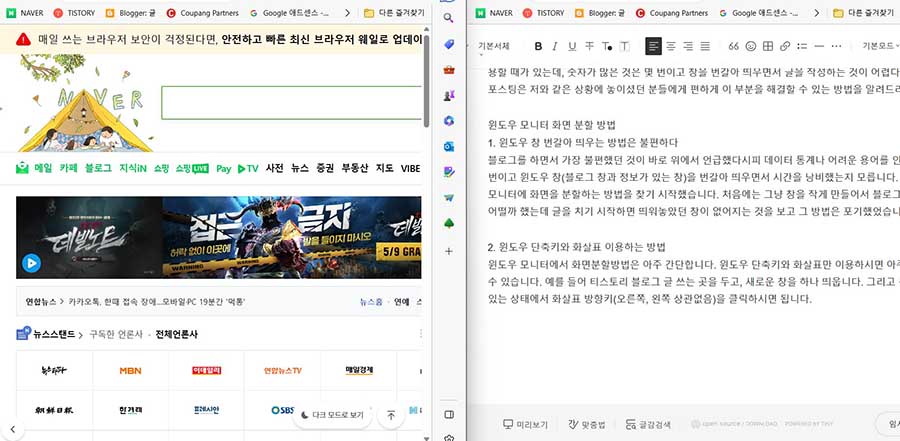900x441 pixels.
Task: Open 글감검색 in the editor footer
Action: coord(648,424)
